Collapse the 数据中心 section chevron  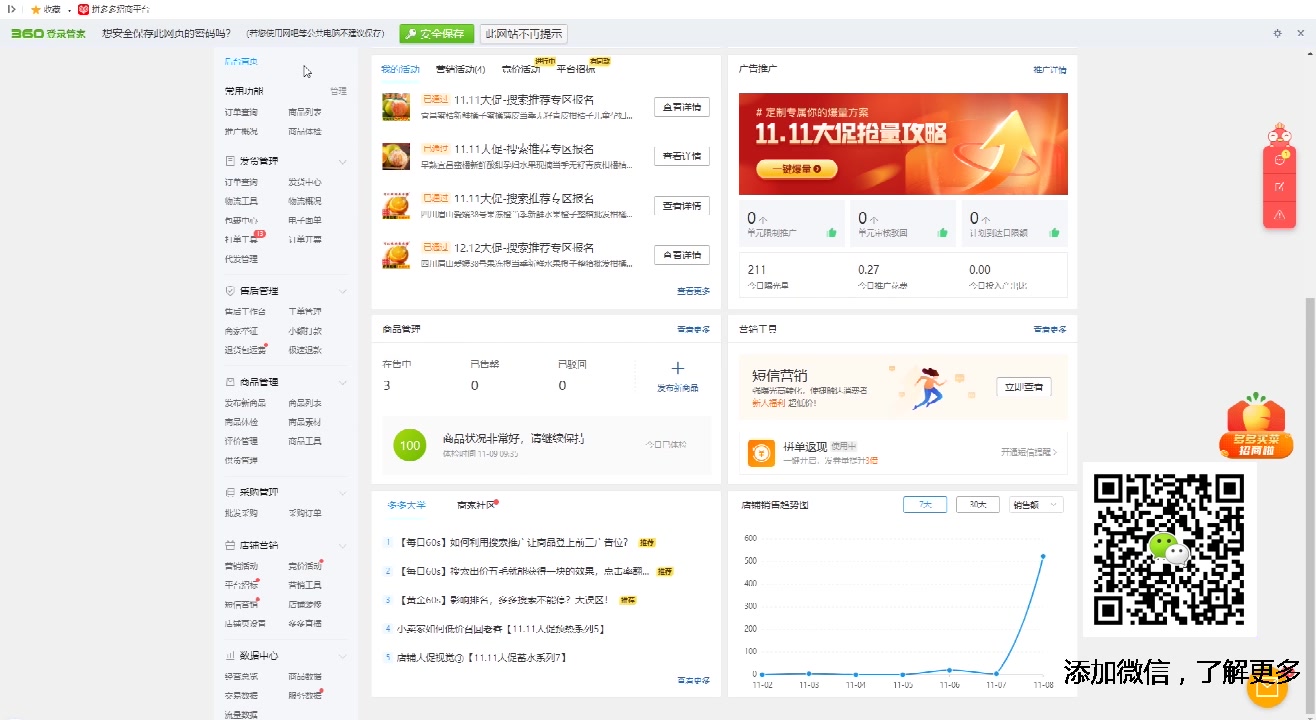[x=342, y=656]
